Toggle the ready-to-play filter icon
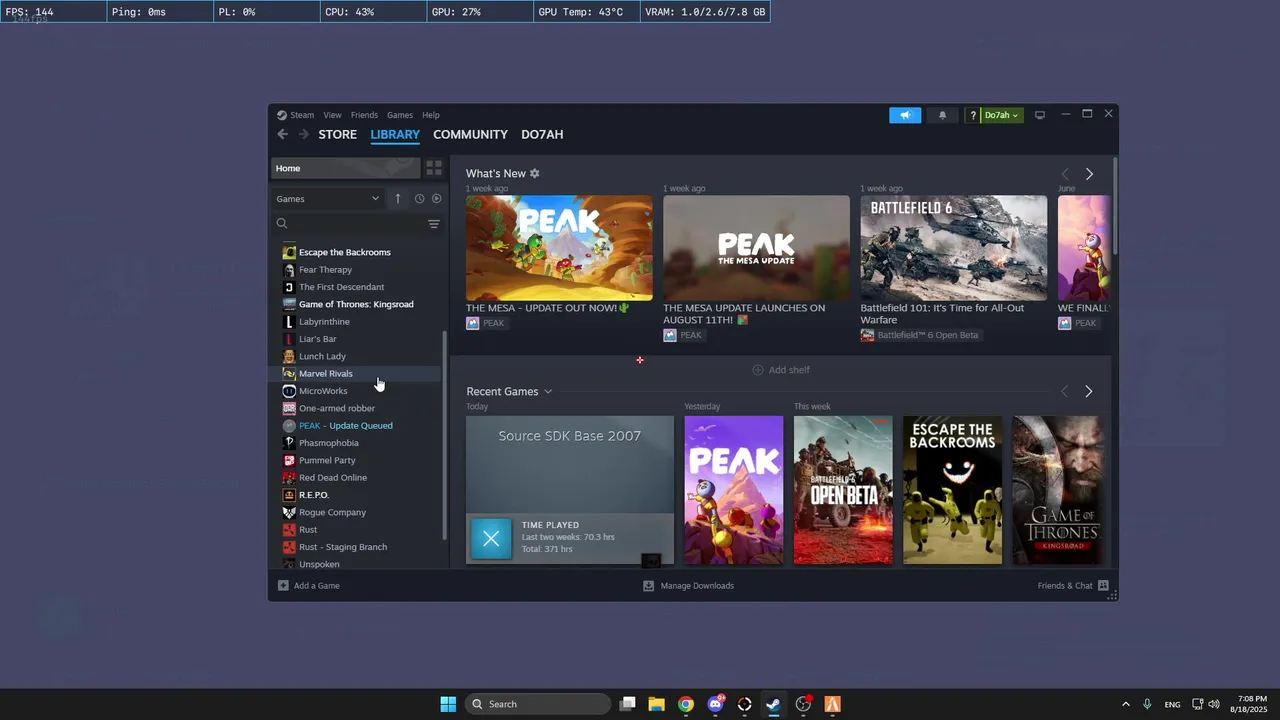This screenshot has width=1280, height=720. (436, 199)
